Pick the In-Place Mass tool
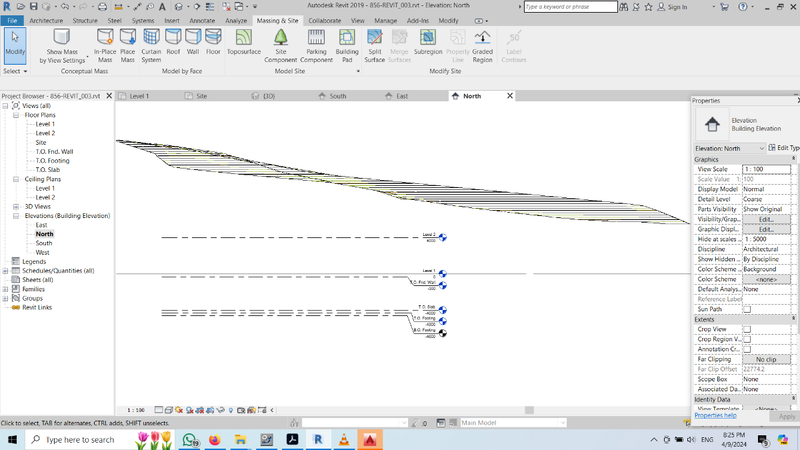This screenshot has height=450, width=800. 105,43
